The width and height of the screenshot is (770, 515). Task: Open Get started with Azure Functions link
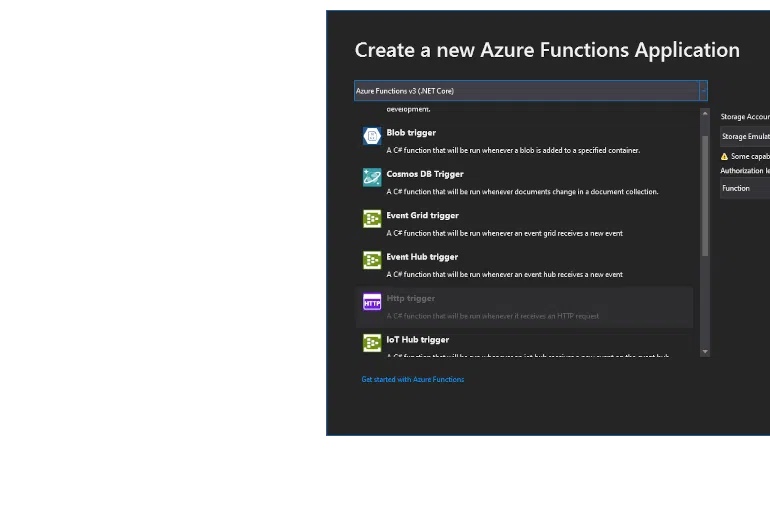coord(412,379)
